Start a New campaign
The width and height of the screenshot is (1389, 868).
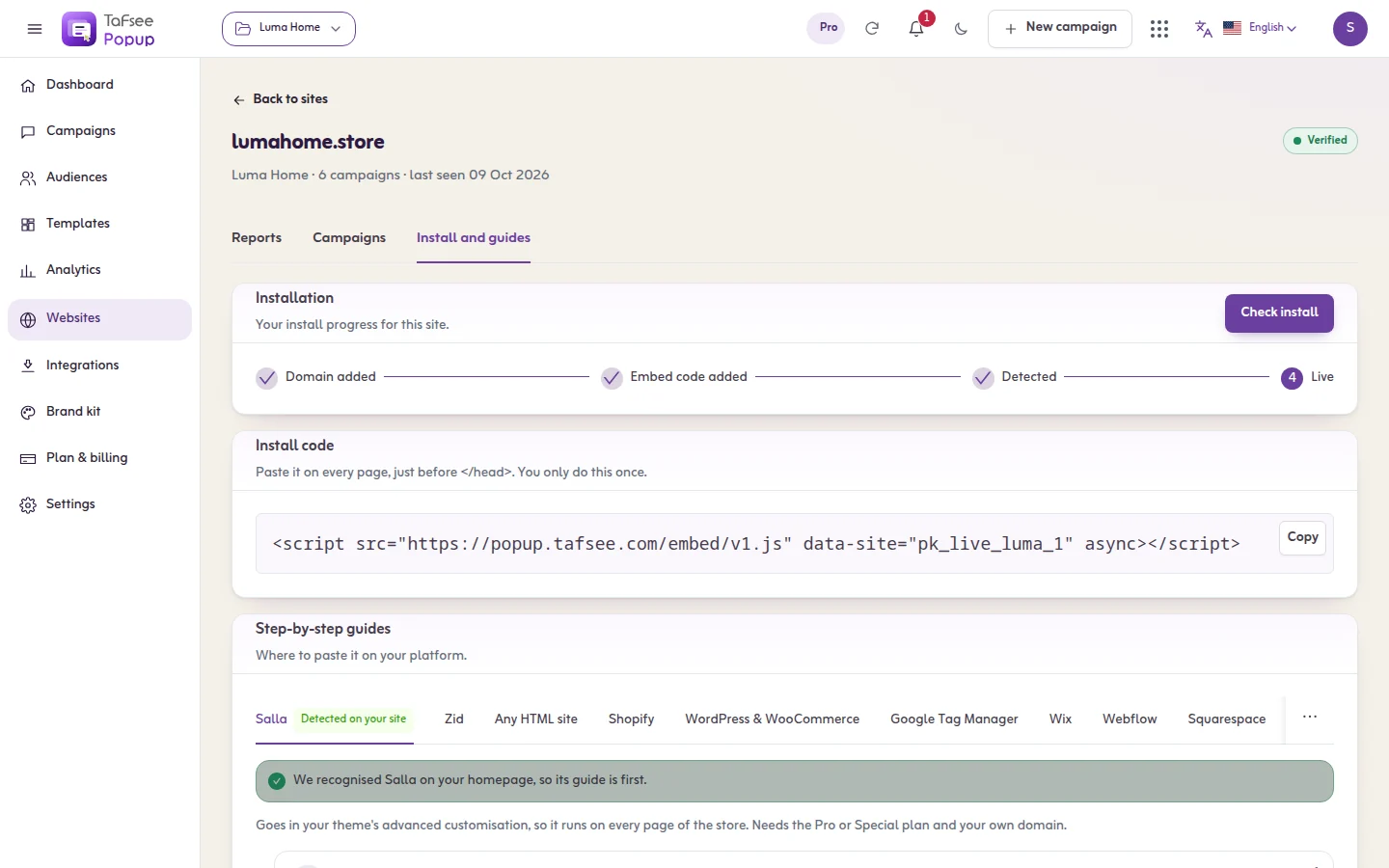(x=1060, y=28)
